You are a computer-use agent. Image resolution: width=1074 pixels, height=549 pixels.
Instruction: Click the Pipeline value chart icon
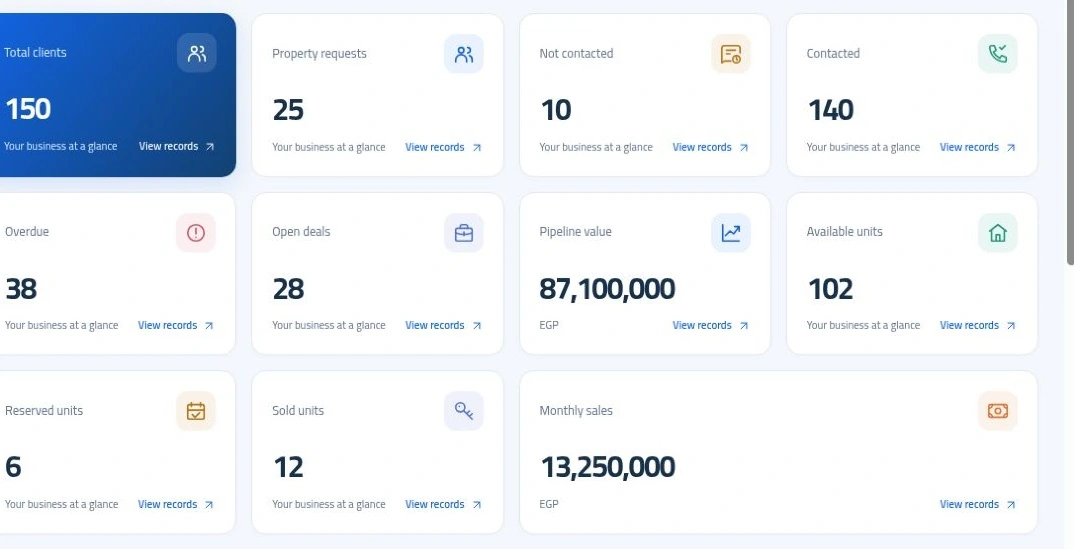pos(731,233)
